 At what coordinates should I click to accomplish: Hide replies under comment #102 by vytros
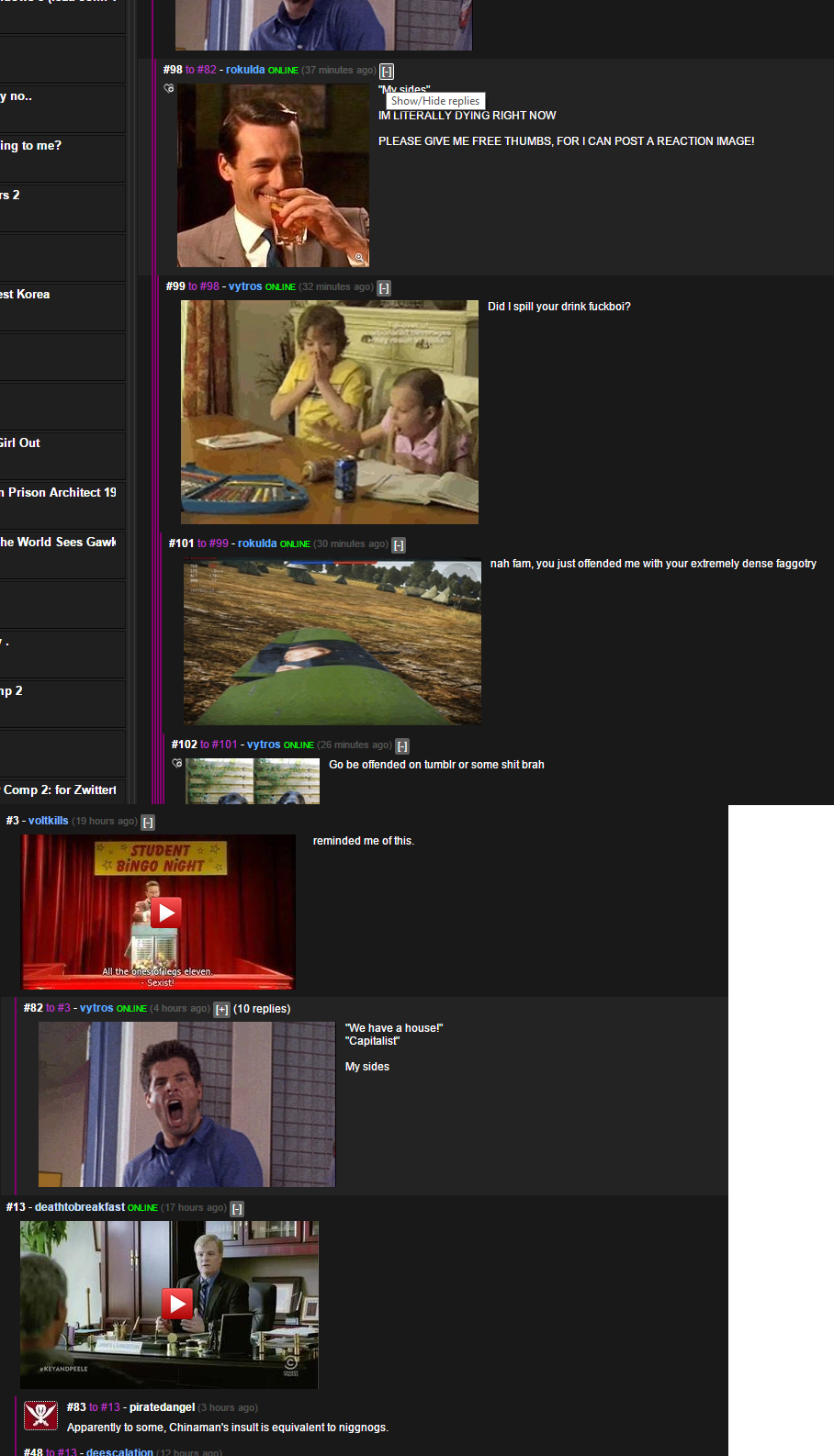(402, 745)
